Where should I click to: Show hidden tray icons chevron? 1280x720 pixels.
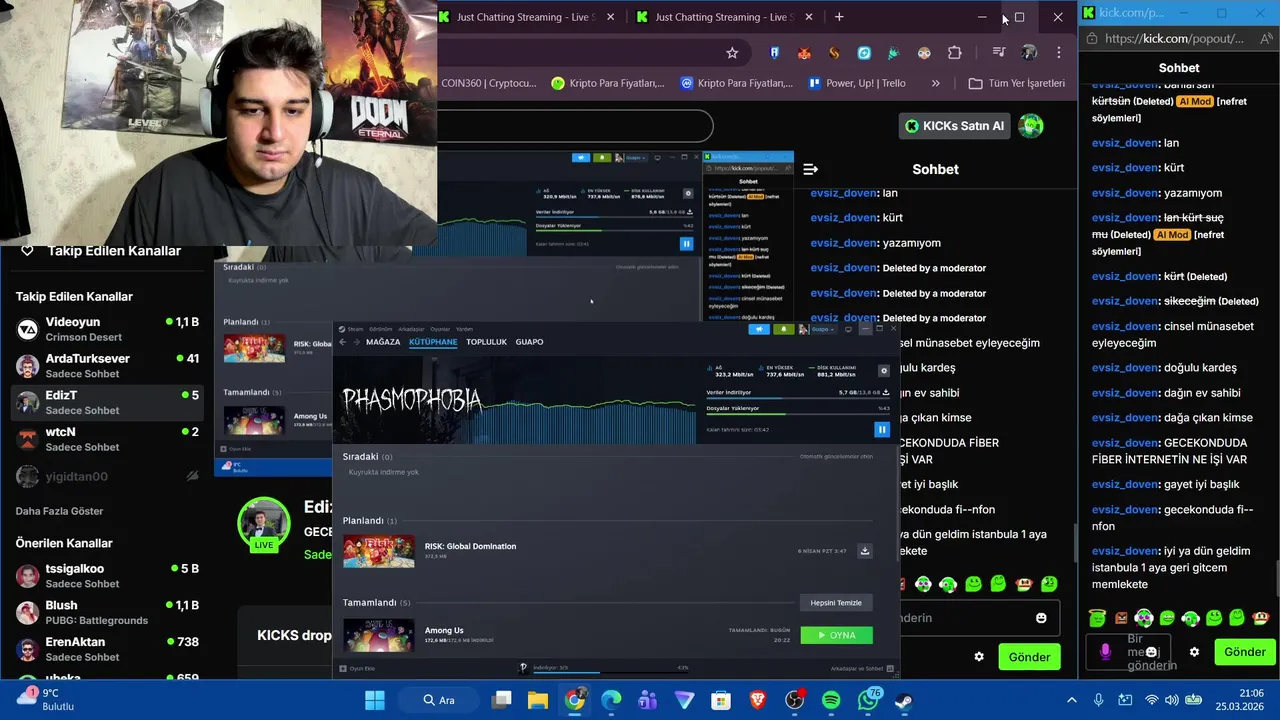coord(1072,700)
